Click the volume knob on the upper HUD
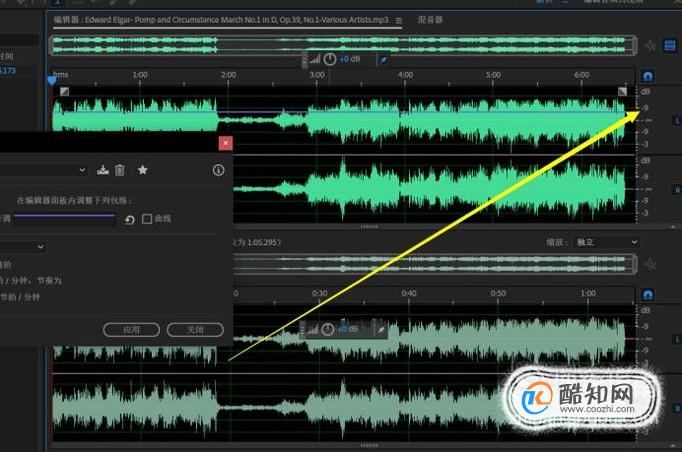Viewport: 682px width, 452px height. pos(330,59)
